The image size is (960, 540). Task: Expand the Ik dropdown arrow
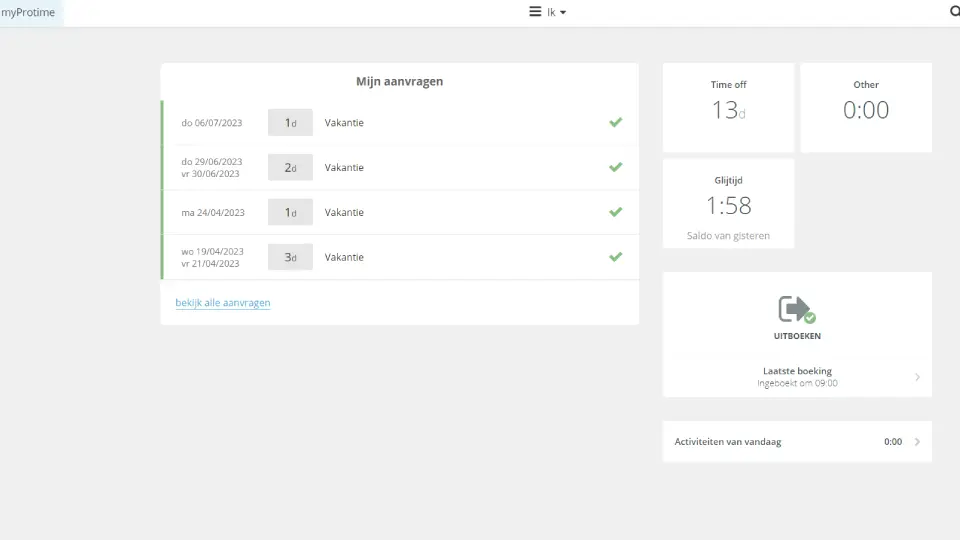click(563, 13)
